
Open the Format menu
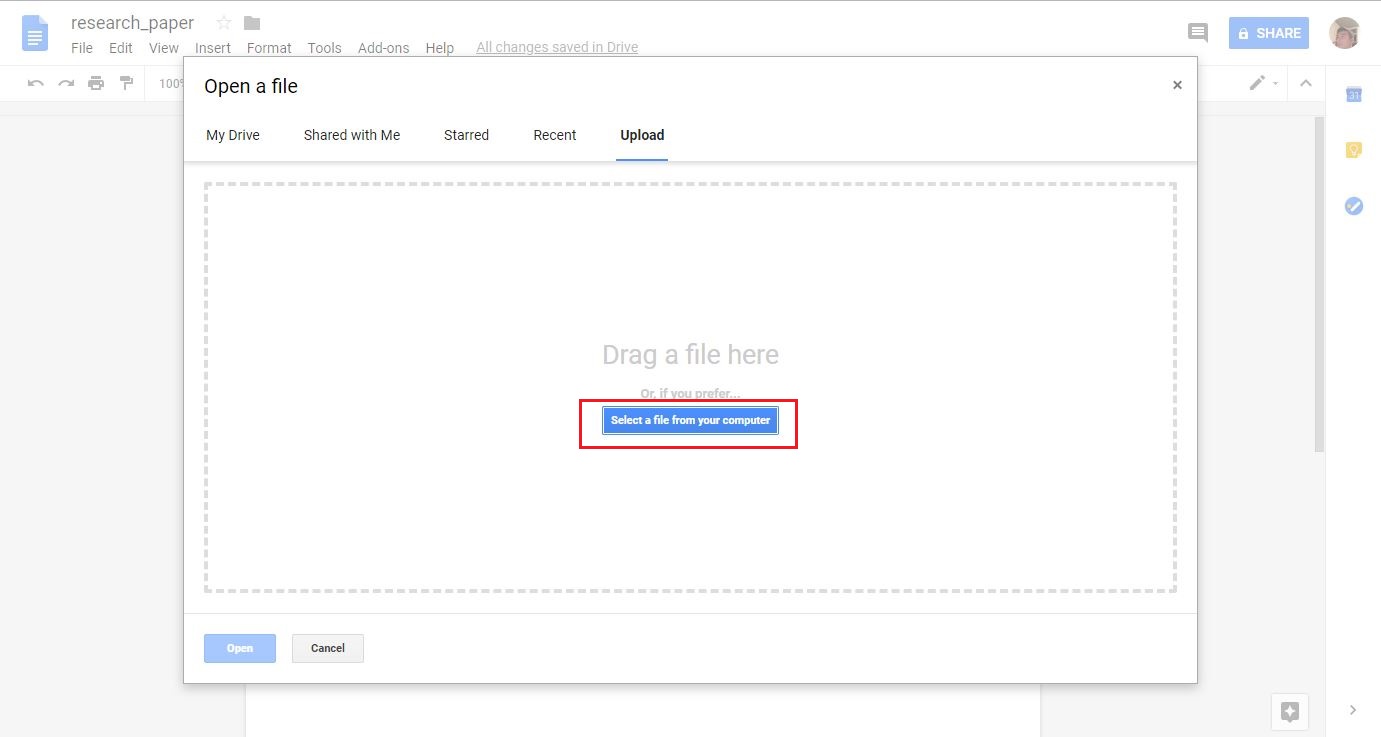(269, 48)
